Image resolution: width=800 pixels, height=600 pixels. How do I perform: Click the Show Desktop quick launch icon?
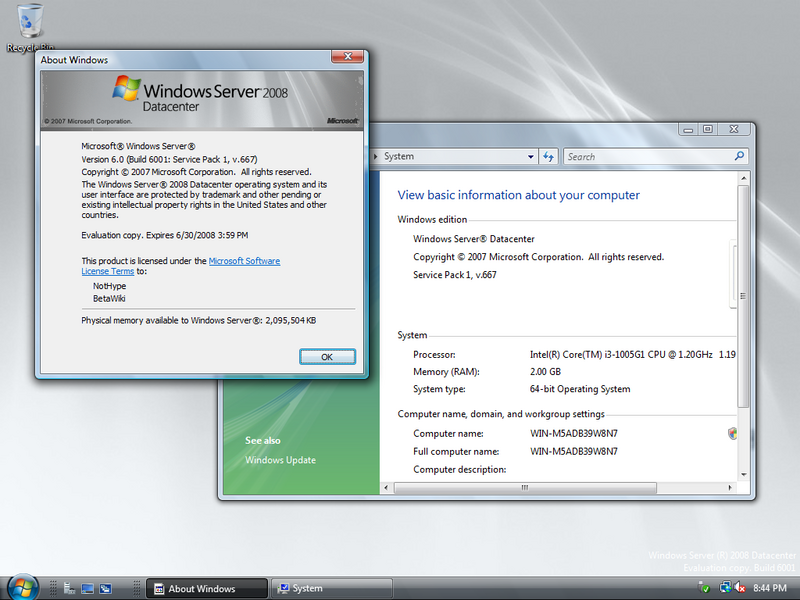tap(87, 588)
